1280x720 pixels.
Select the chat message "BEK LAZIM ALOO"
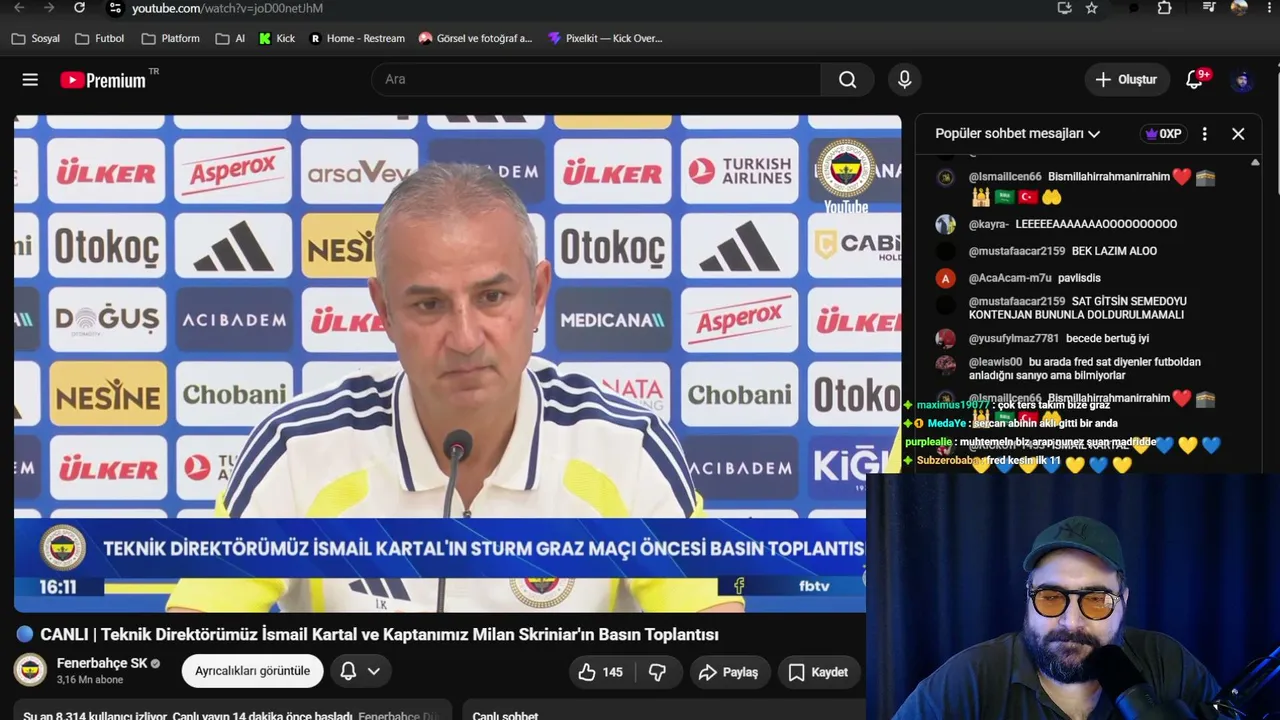pos(1114,251)
